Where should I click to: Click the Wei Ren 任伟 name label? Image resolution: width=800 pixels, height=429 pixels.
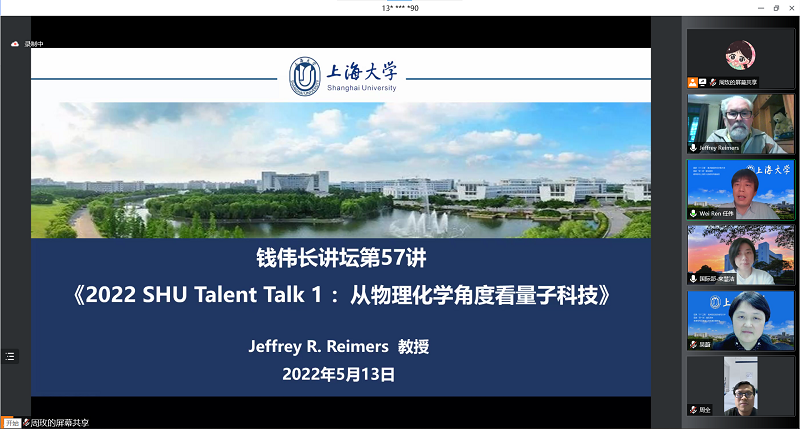click(x=716, y=214)
